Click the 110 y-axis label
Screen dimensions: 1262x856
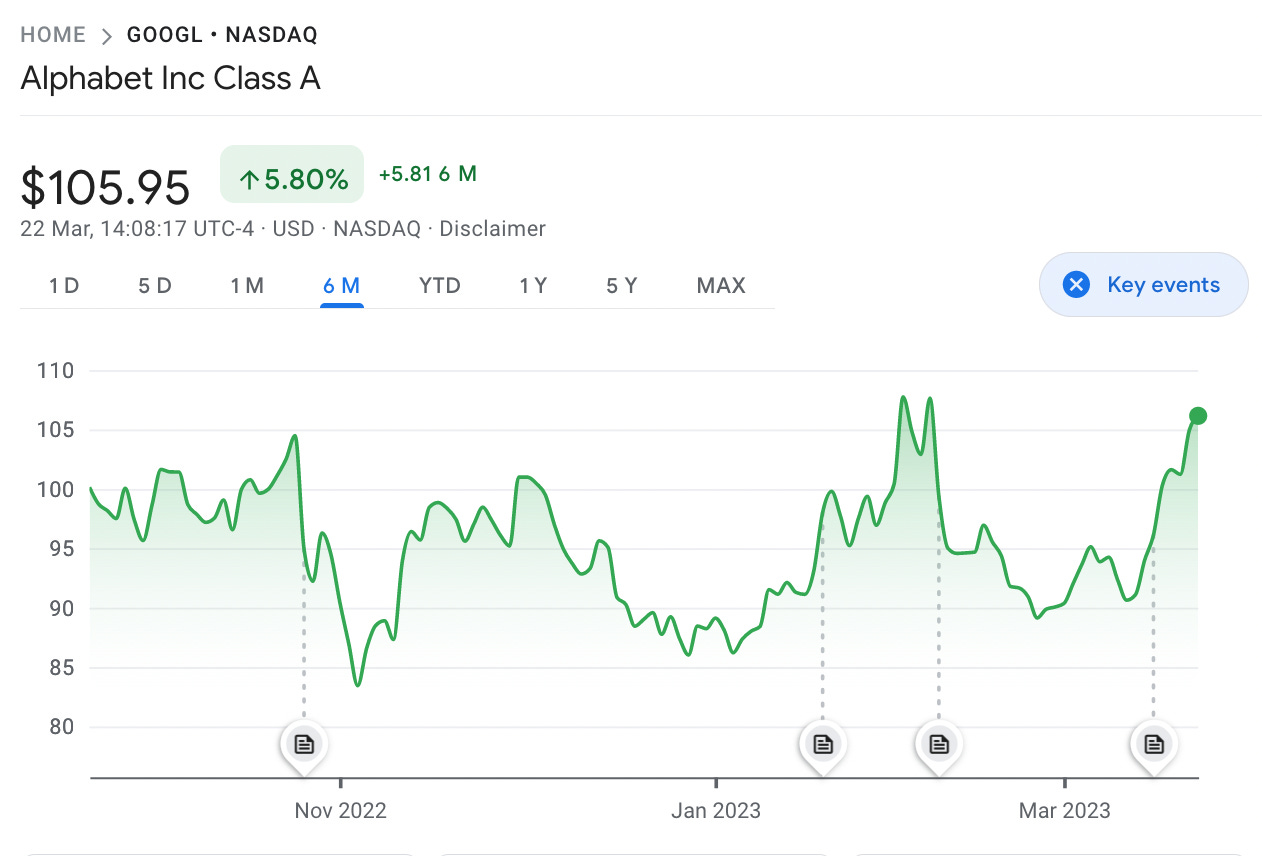[x=55, y=371]
